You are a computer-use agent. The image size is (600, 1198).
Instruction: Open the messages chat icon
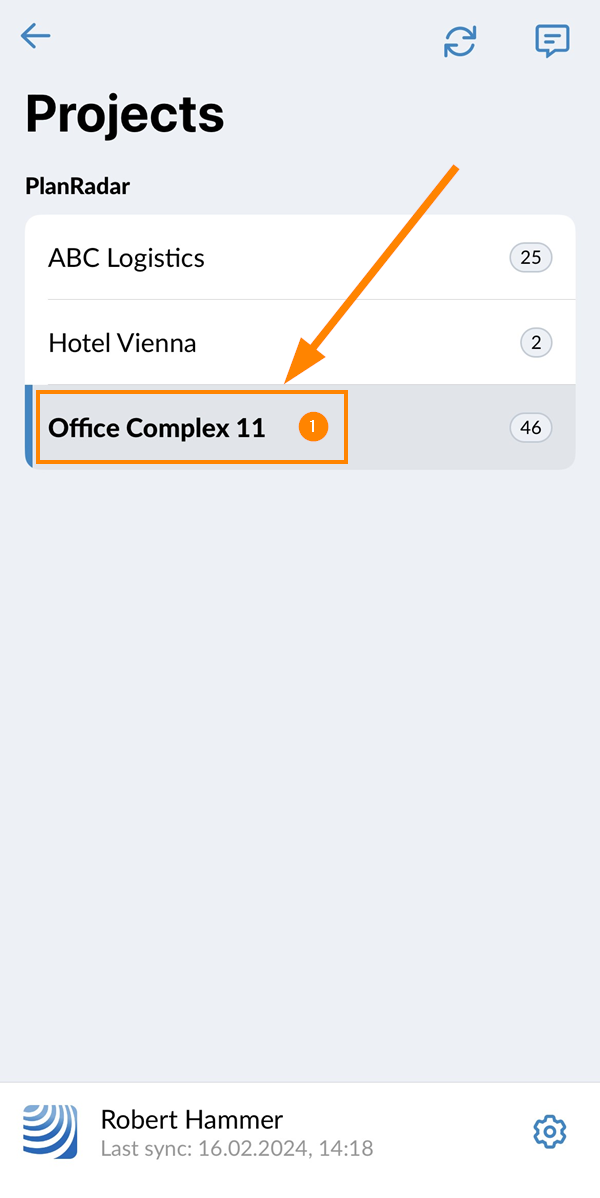pos(552,41)
